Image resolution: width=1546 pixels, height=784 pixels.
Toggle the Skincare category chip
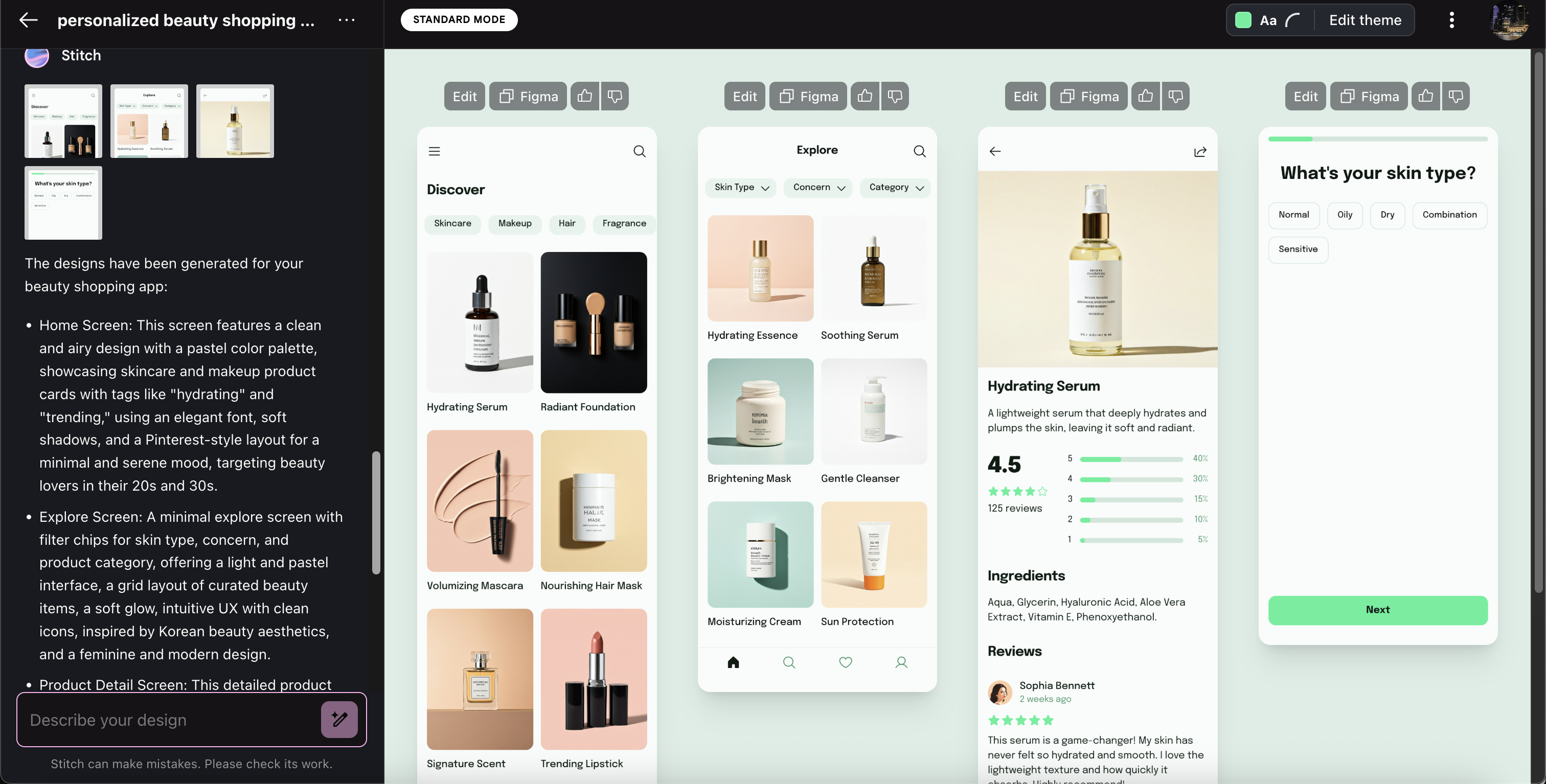tap(452, 224)
